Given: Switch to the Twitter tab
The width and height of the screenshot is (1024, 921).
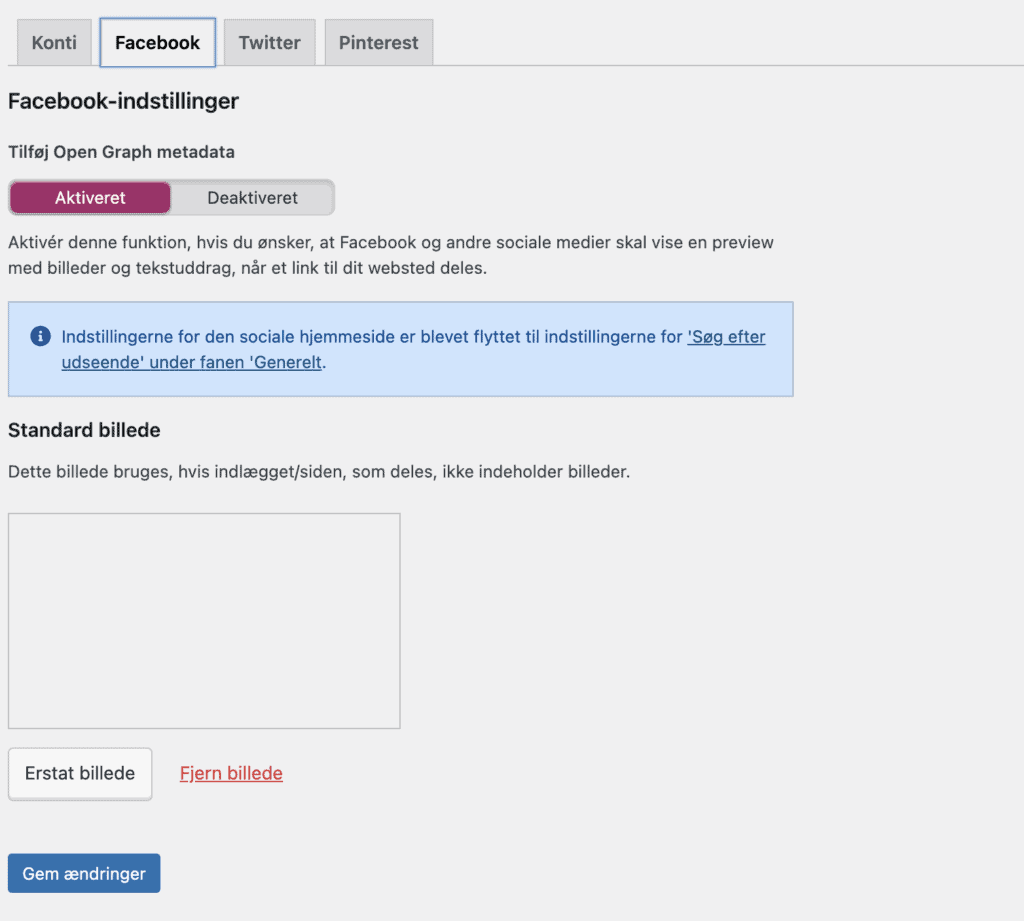Looking at the screenshot, I should pyautogui.click(x=270, y=42).
